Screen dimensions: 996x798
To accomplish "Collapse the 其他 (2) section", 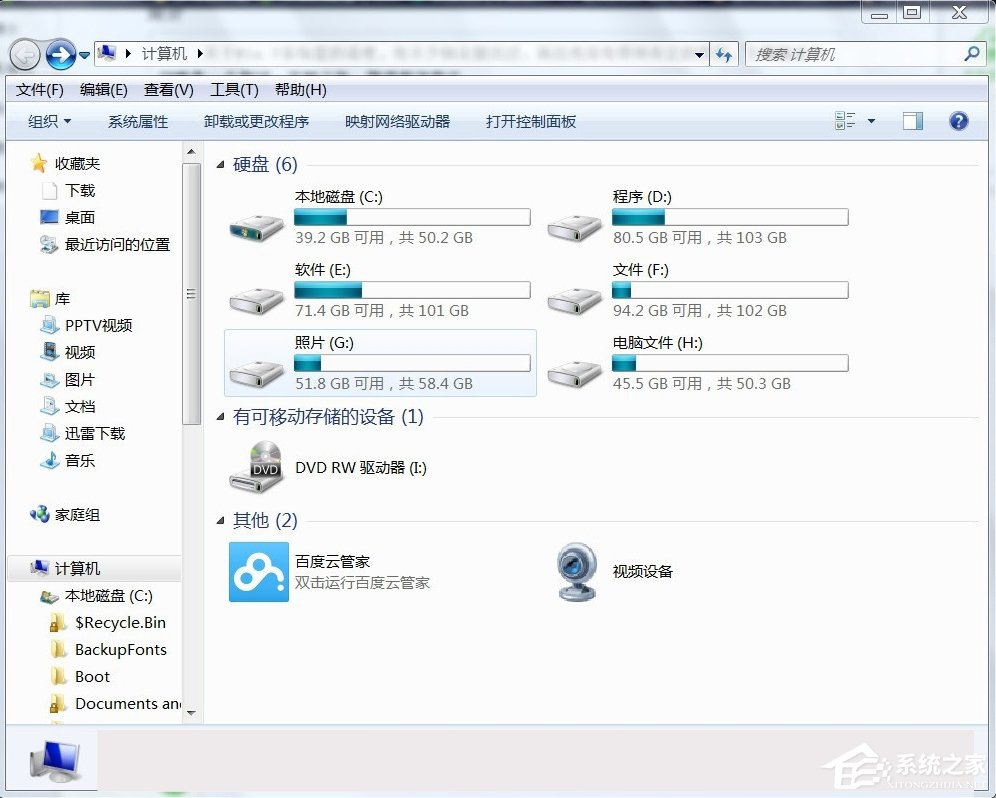I will 219,520.
